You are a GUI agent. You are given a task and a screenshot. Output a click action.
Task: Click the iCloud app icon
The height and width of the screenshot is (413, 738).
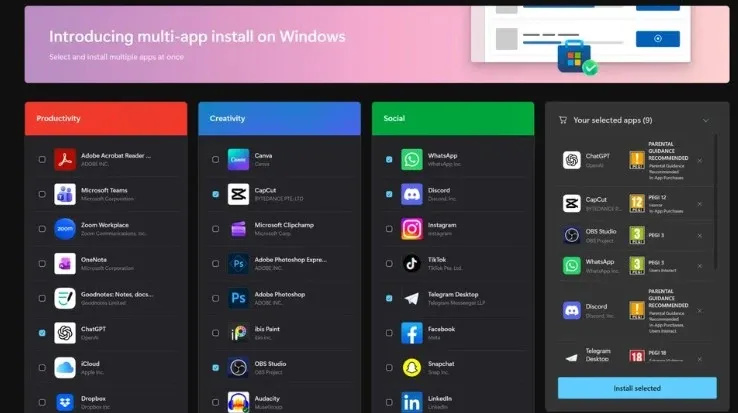click(x=64, y=368)
